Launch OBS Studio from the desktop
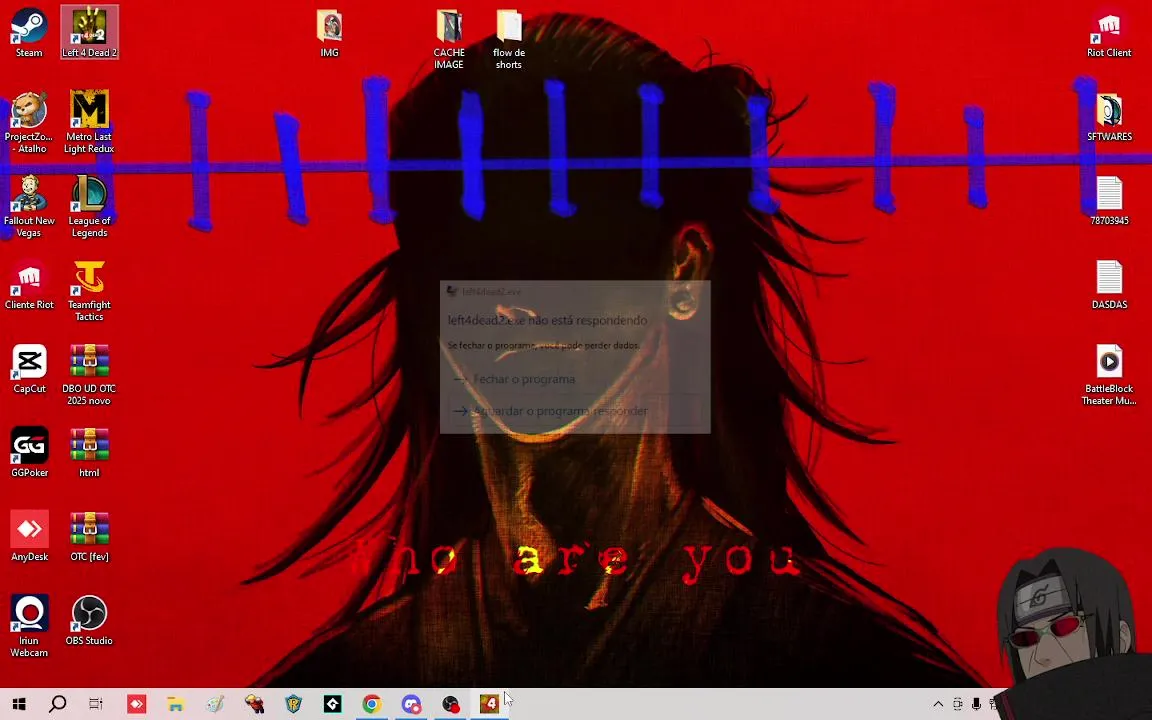Screen dimensions: 1152x720 [89, 621]
